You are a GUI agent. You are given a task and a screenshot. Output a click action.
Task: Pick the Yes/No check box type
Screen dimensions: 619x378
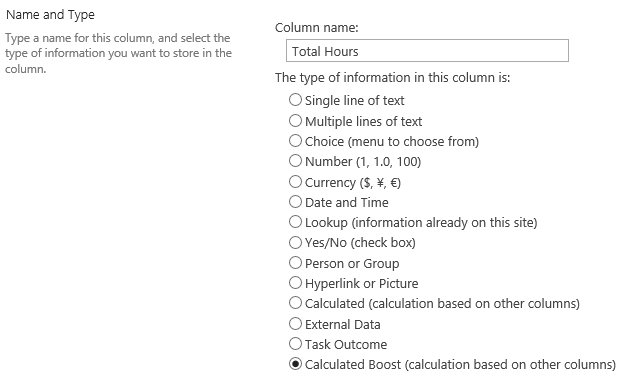295,242
